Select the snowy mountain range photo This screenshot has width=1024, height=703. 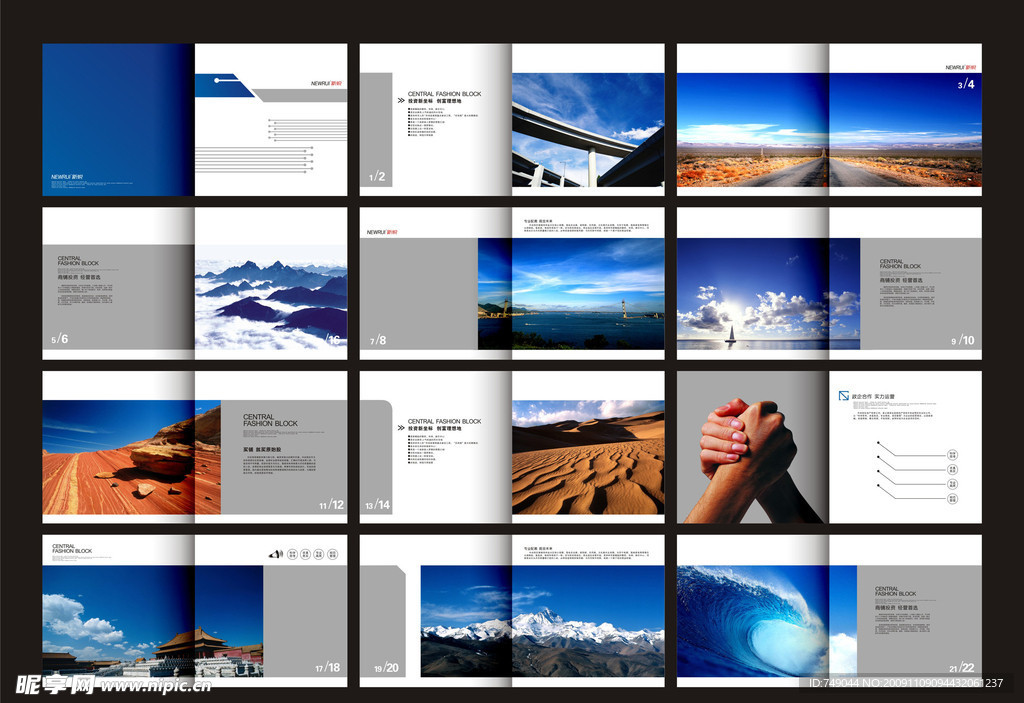[x=542, y=621]
